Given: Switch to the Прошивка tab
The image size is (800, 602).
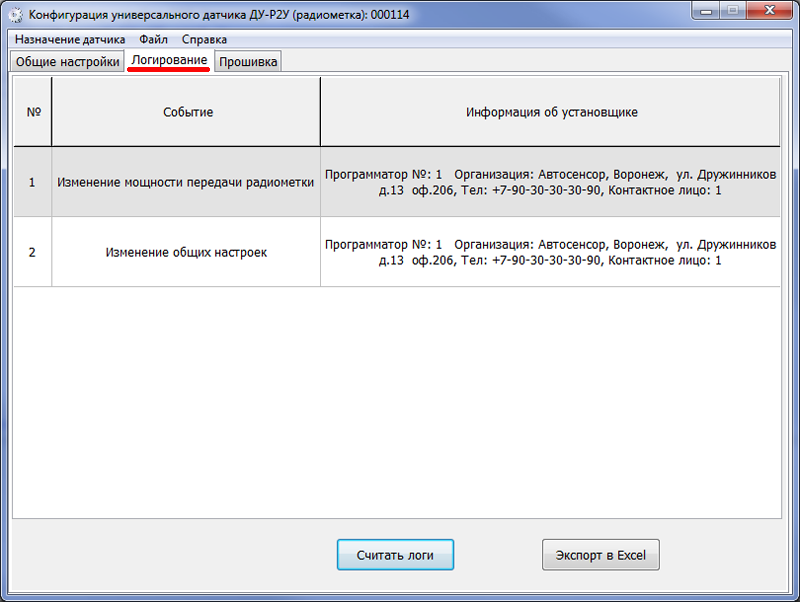Looking at the screenshot, I should [x=248, y=62].
